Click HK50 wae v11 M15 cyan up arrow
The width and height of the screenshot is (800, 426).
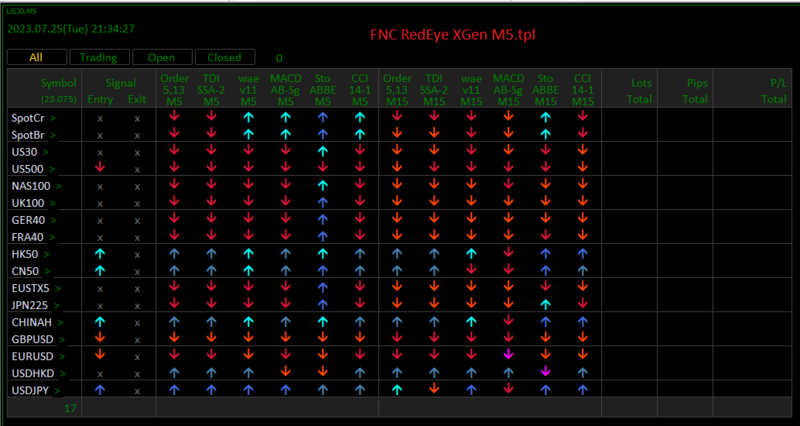471,253
